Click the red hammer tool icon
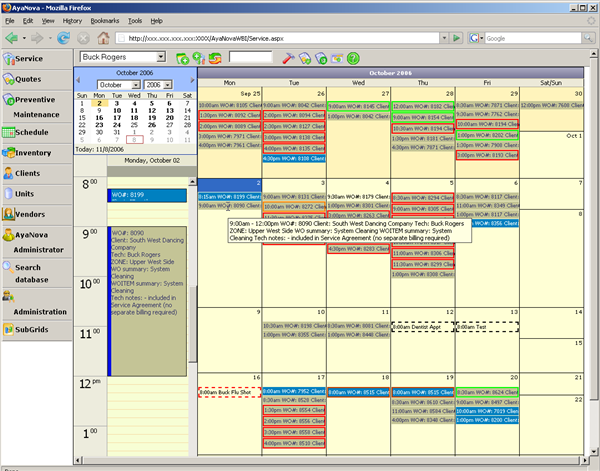This screenshot has height=471, width=600. pyautogui.click(x=288, y=58)
